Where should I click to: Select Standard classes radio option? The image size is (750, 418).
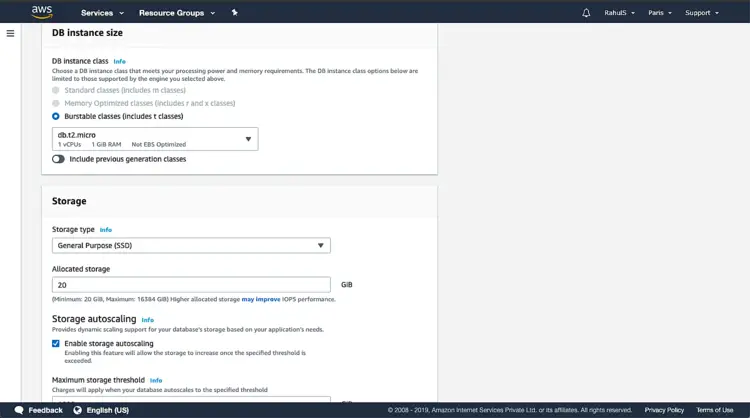(55, 90)
